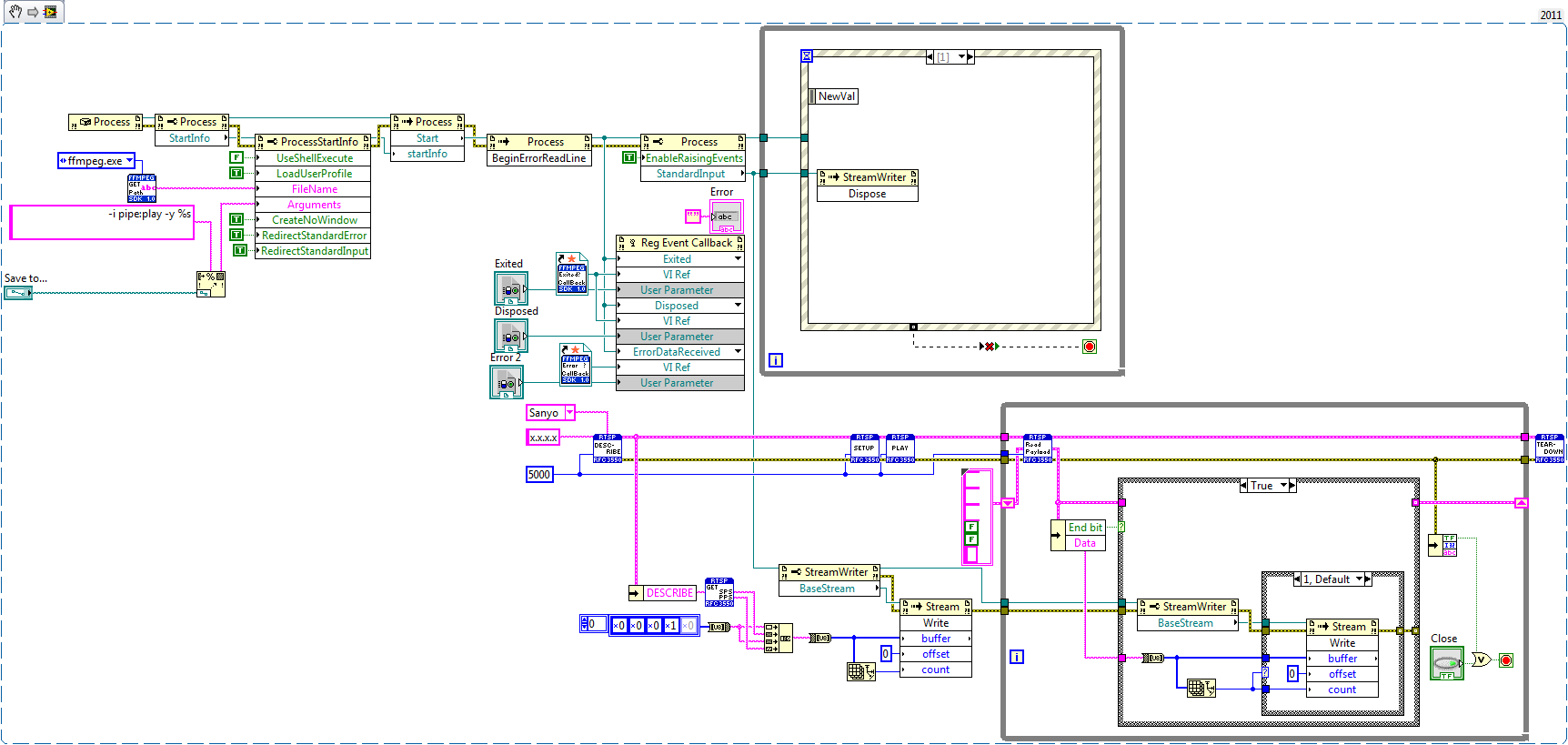Click the Error string indicator terminal
Screen dimensions: 1568x745
coord(726,216)
